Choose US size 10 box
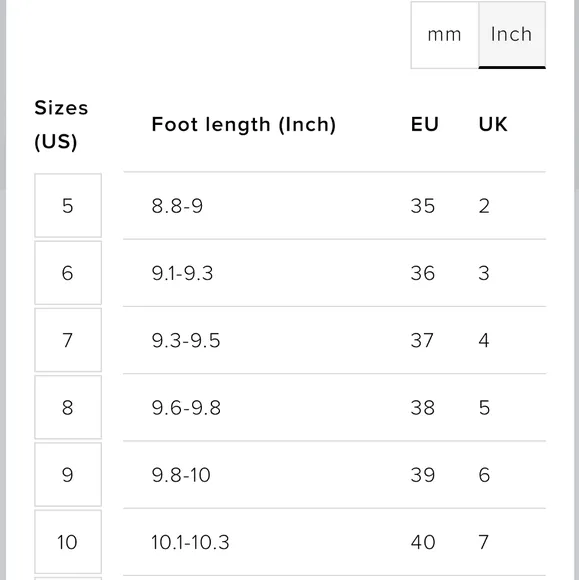The width and height of the screenshot is (579, 580). (x=68, y=542)
